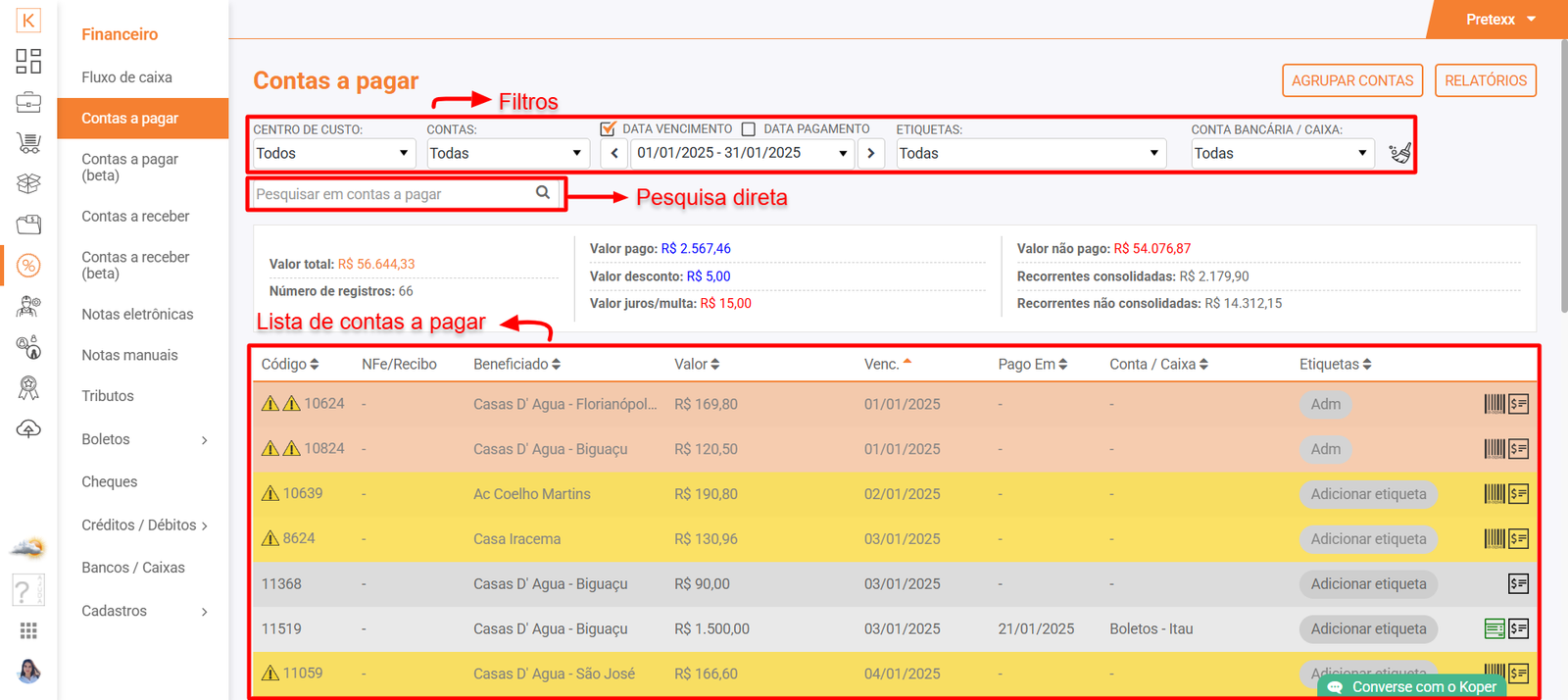
Task: Click payment receipt icon on row 11368
Action: tap(1518, 584)
